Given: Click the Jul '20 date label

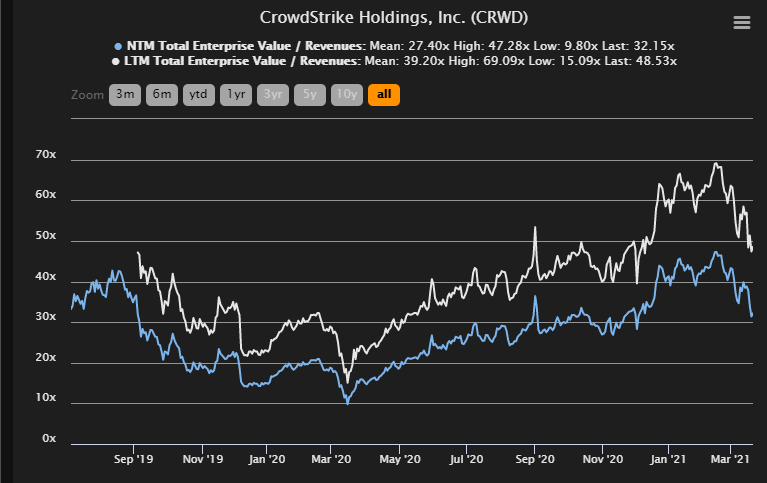Looking at the screenshot, I should pyautogui.click(x=466, y=460).
